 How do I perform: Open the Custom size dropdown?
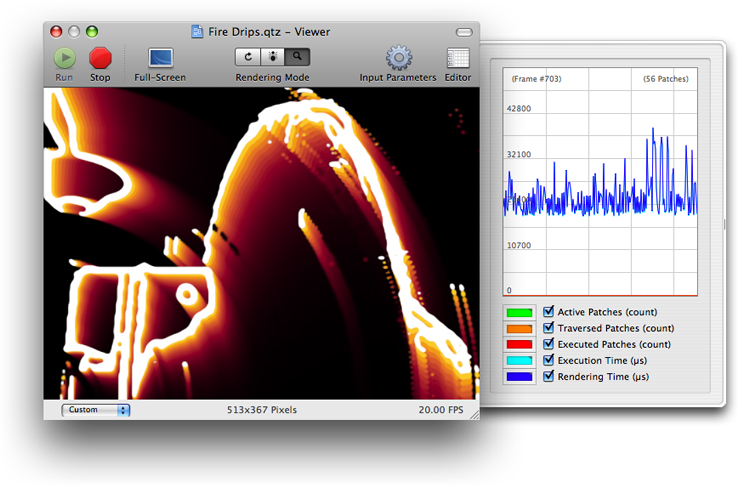click(96, 410)
